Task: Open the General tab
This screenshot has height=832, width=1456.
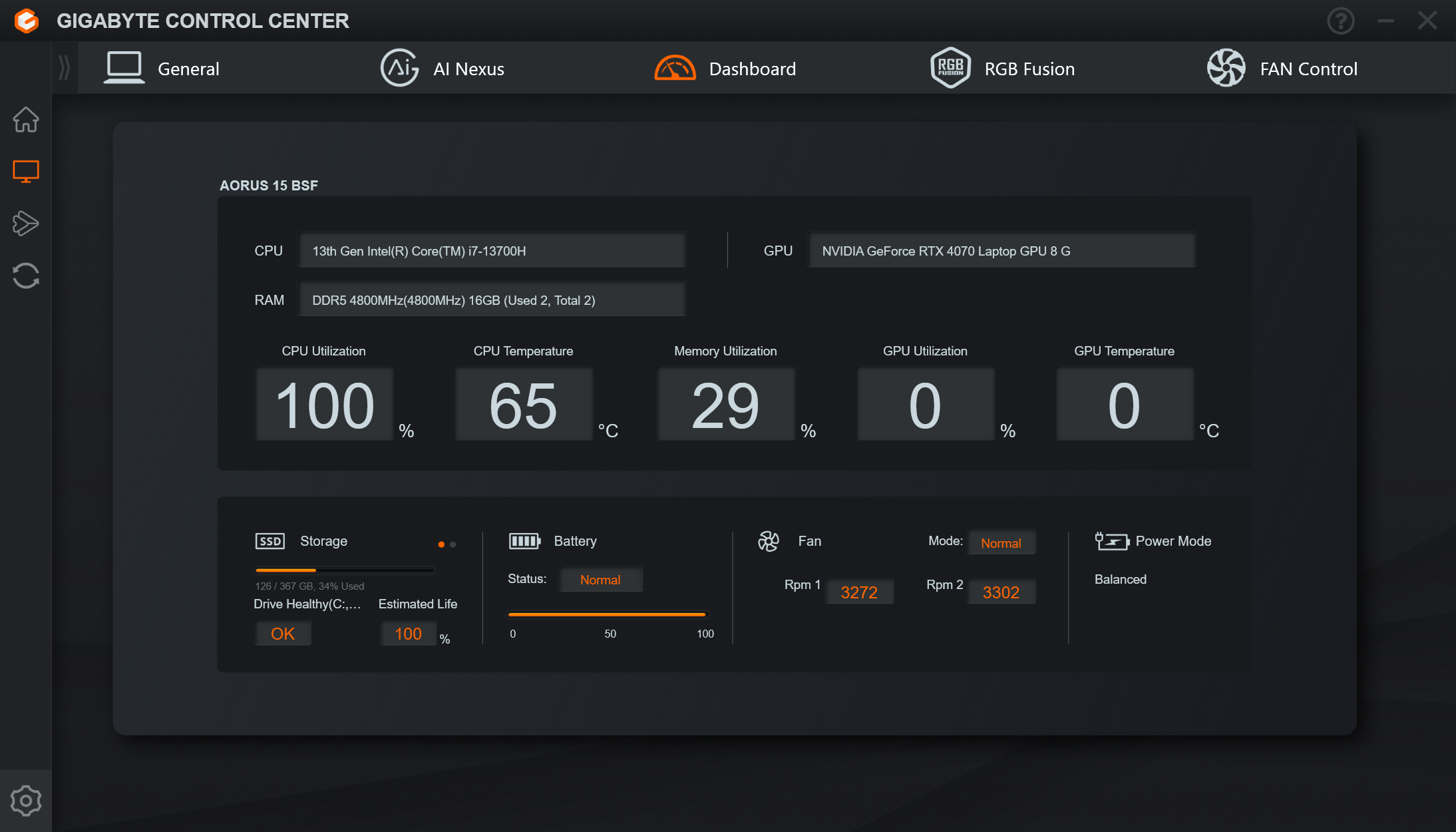Action: coord(162,69)
